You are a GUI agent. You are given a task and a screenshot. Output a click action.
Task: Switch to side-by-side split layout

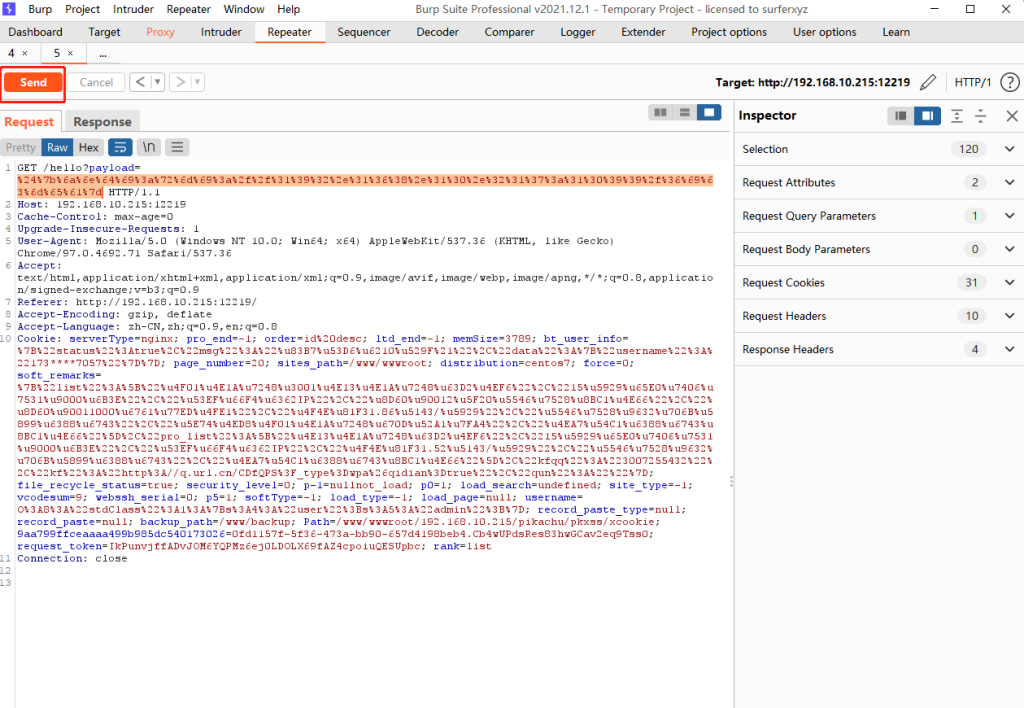pyautogui.click(x=660, y=112)
